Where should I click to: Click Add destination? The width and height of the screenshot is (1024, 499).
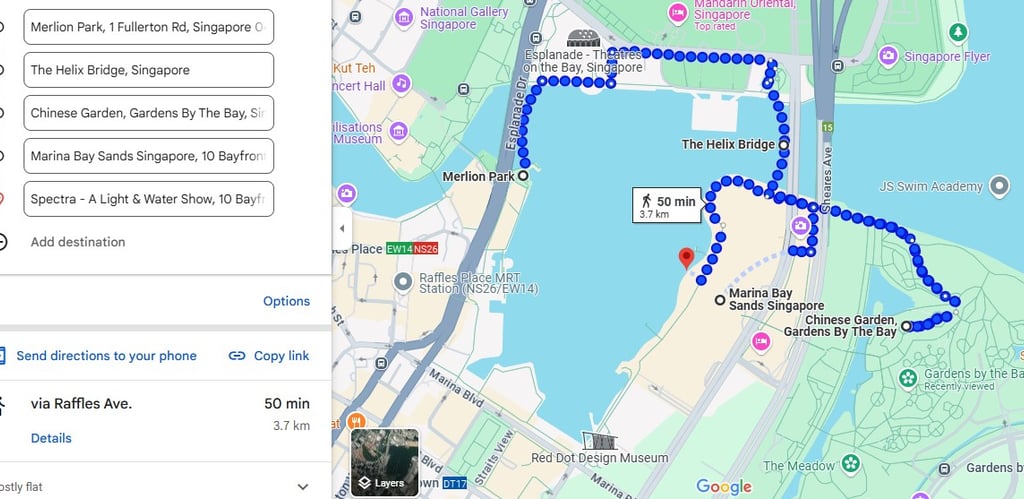coord(78,242)
